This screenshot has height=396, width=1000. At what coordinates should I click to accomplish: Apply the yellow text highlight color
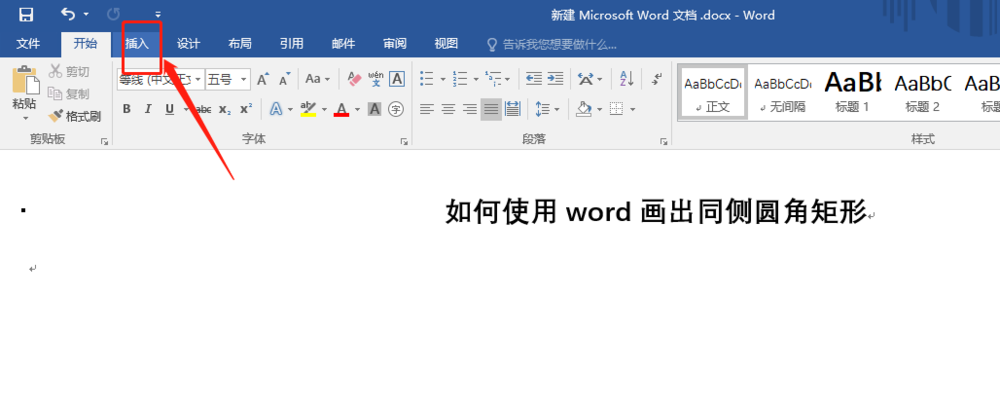coord(308,109)
